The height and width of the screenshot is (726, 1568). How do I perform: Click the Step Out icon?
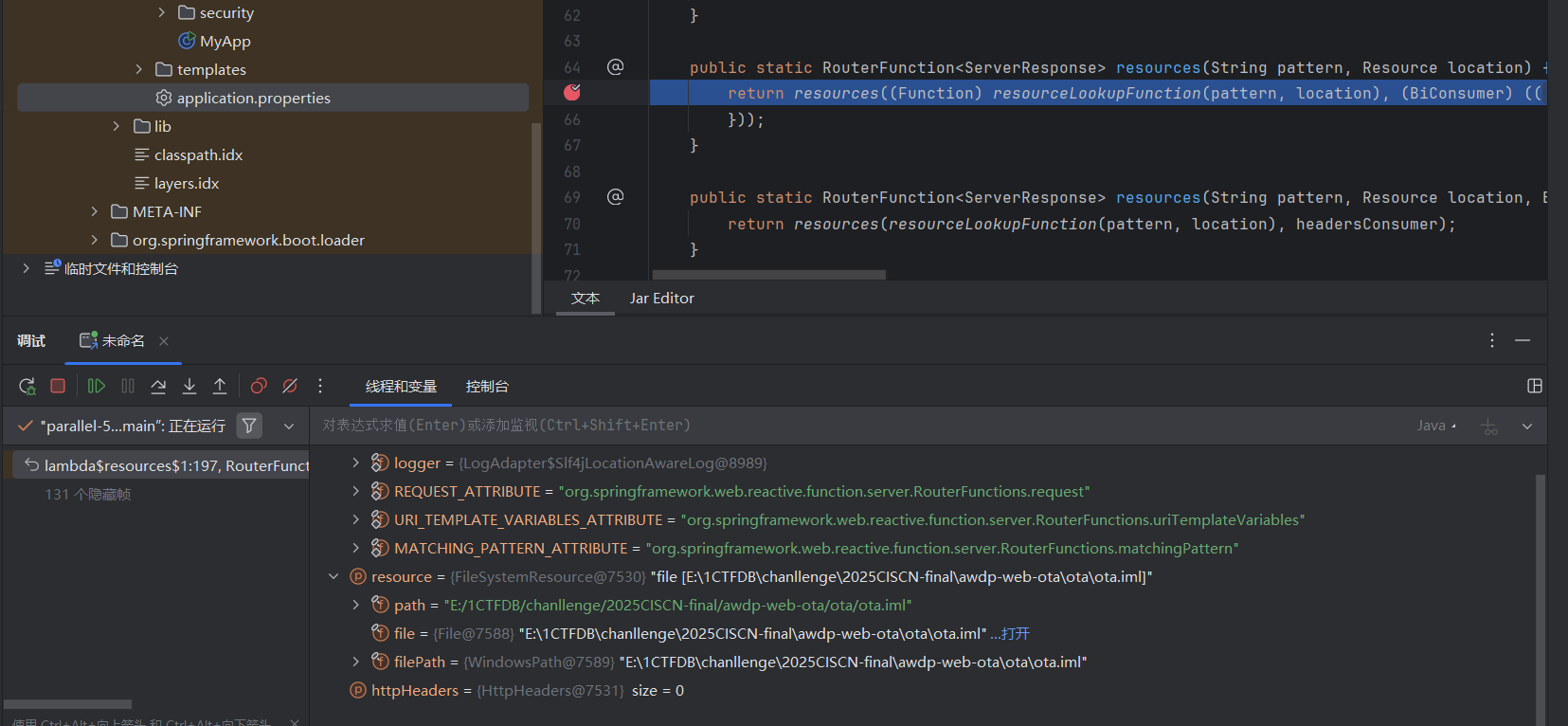point(220,386)
